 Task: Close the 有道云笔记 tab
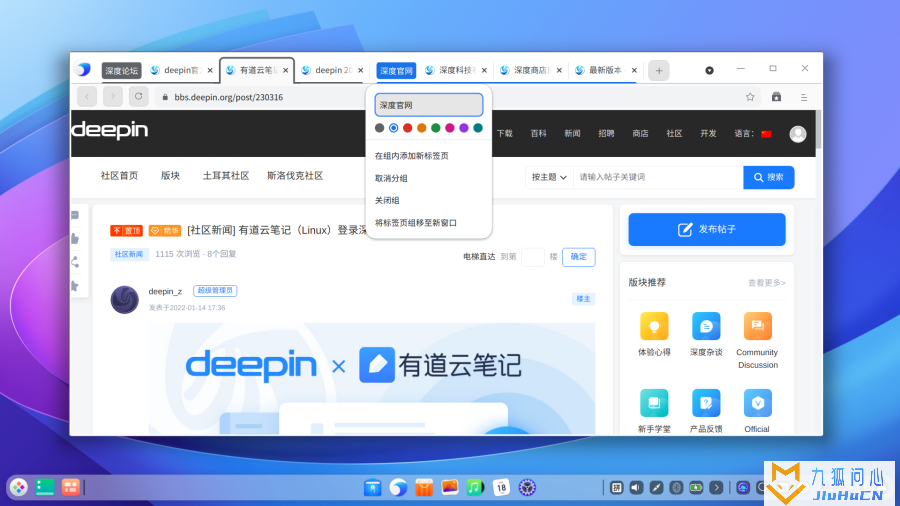[x=285, y=70]
